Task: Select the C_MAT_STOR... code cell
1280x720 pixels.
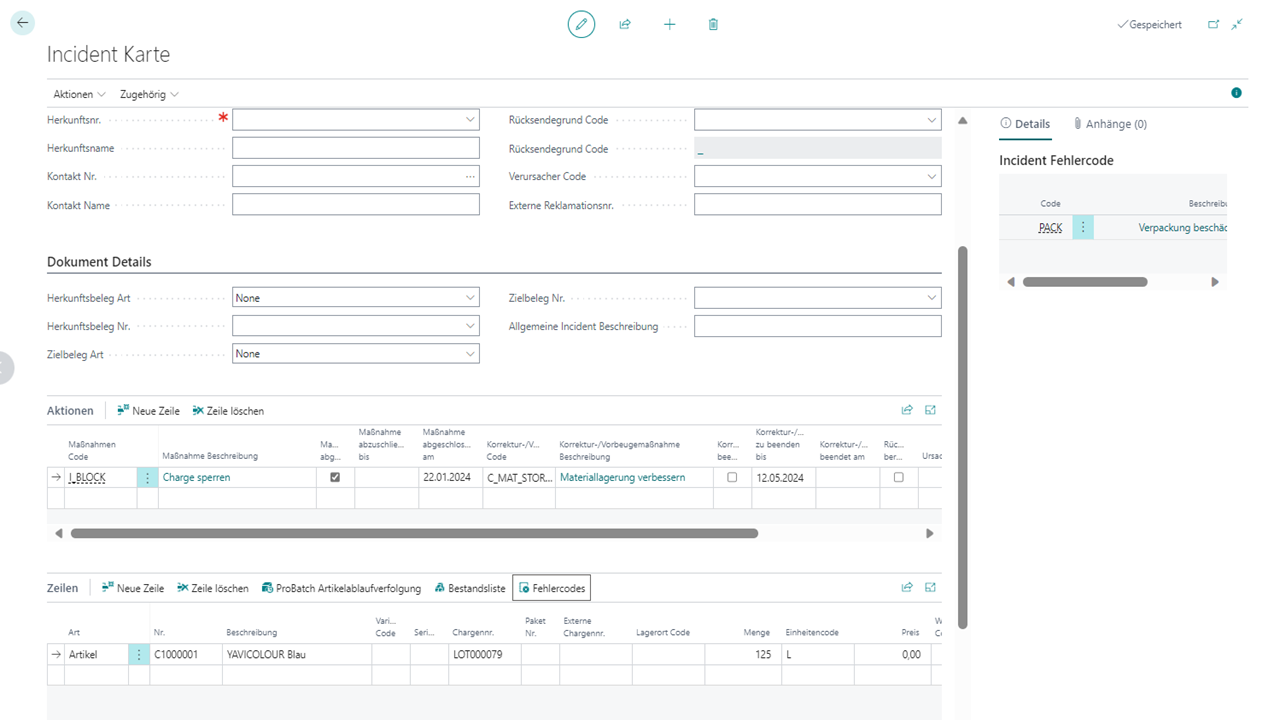Action: (519, 478)
